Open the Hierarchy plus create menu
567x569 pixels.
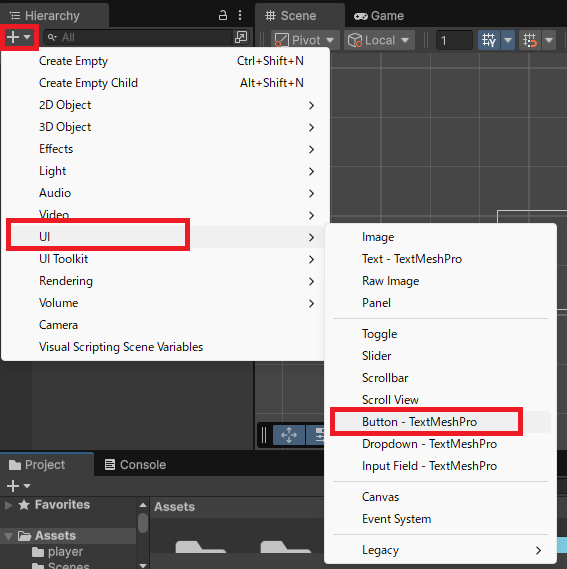(19, 37)
